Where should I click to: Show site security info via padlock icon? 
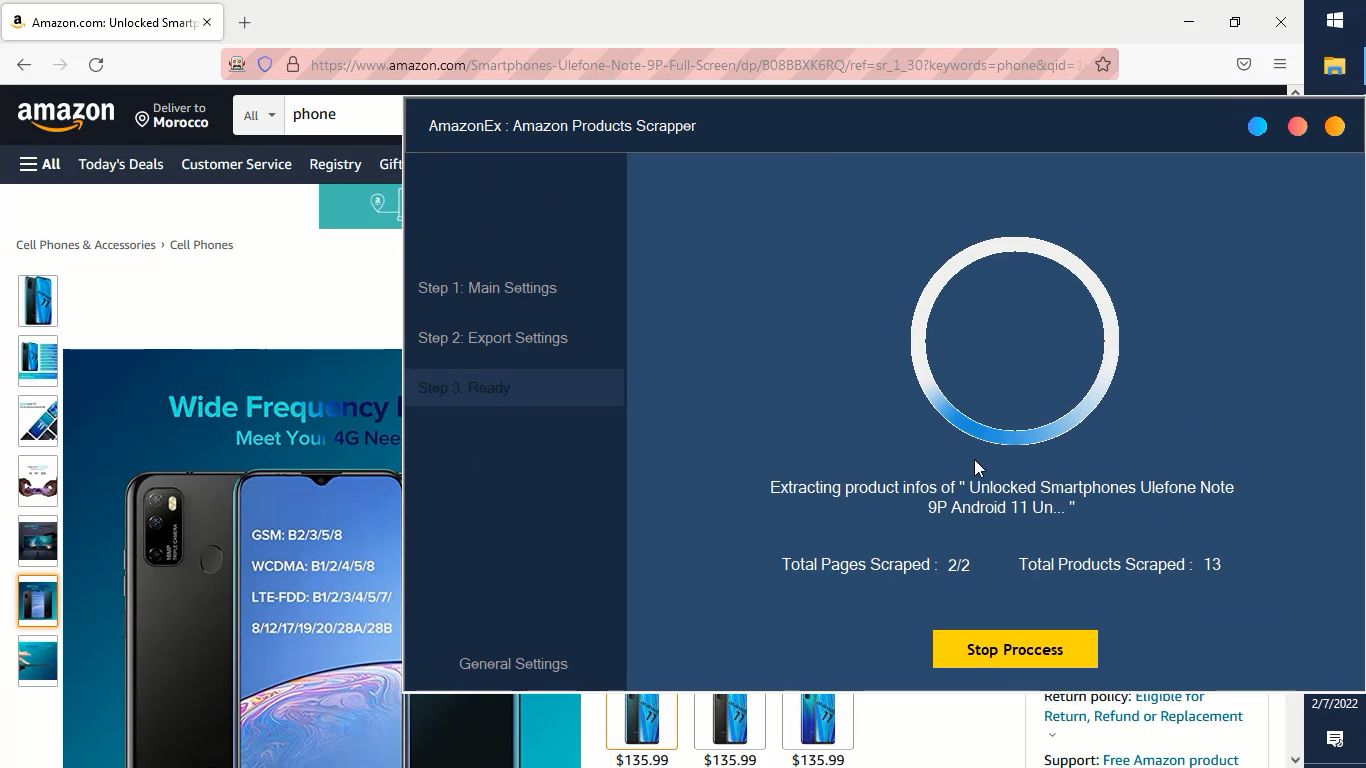(293, 65)
